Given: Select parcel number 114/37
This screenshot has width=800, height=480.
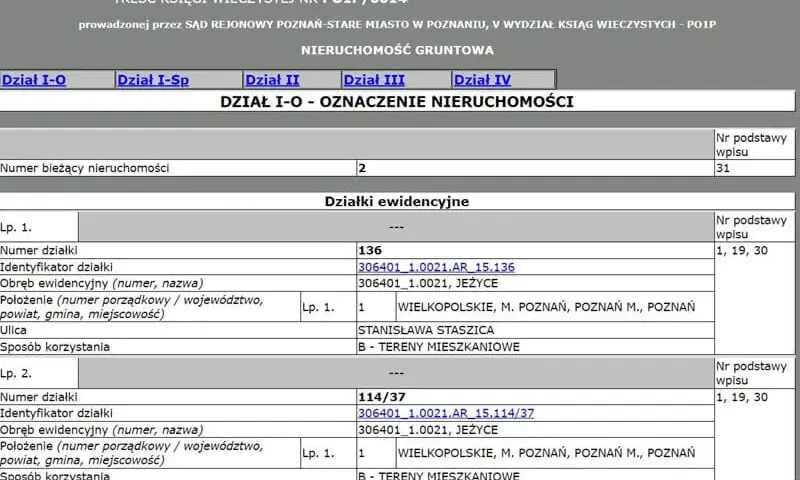Looking at the screenshot, I should (382, 397).
